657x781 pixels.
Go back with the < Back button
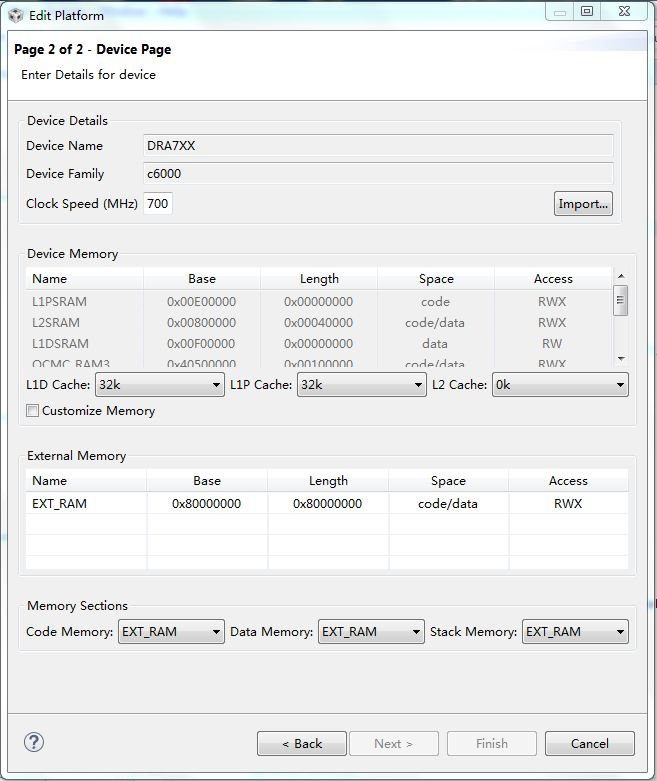[302, 743]
